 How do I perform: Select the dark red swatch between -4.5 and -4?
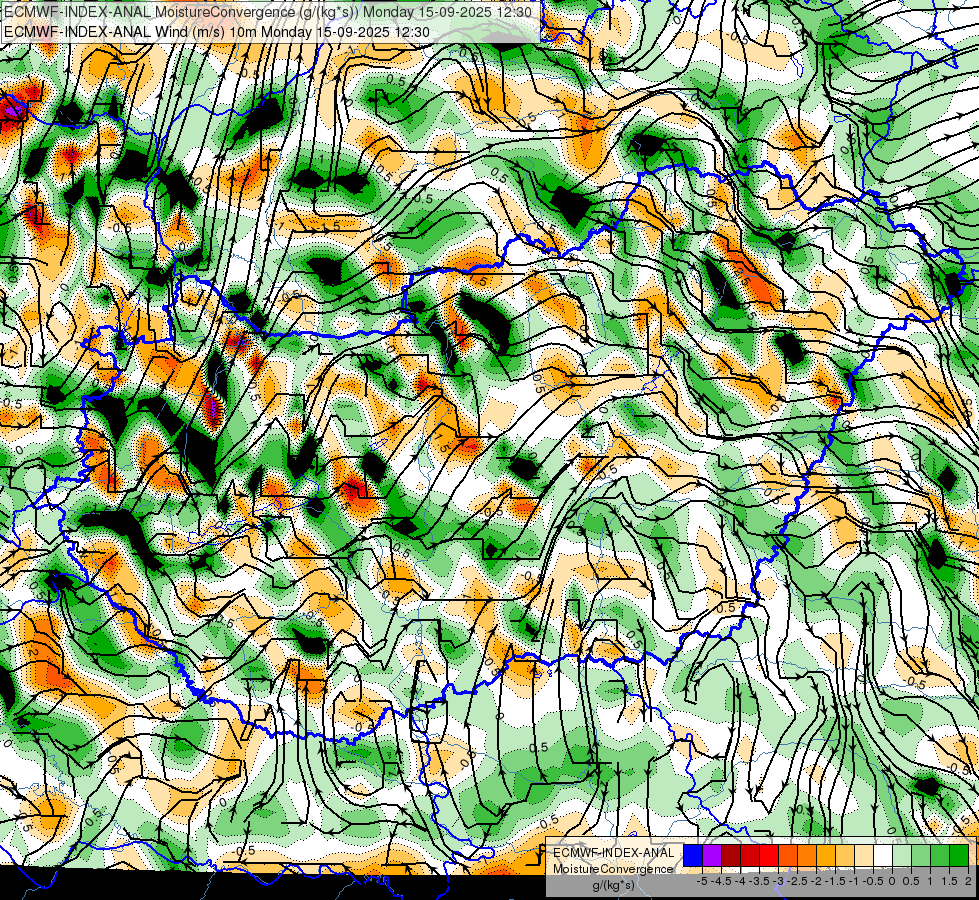pyautogui.click(x=731, y=856)
